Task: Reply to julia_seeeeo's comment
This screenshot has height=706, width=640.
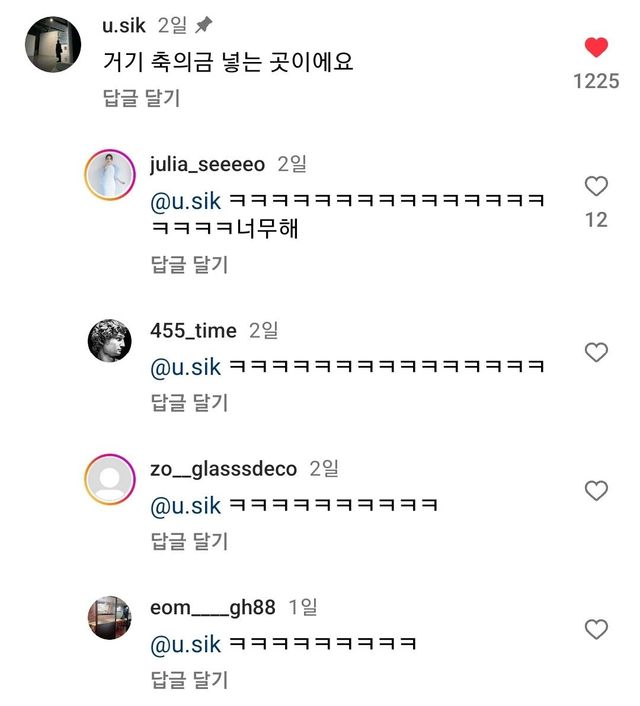Action: pos(189,264)
